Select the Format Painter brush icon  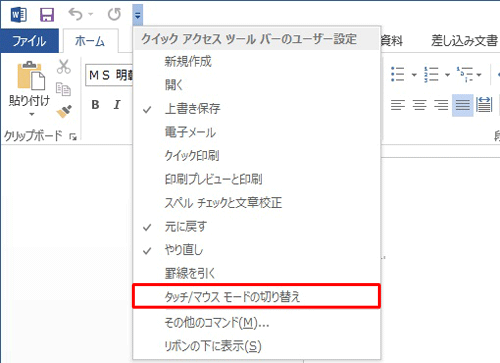64,111
